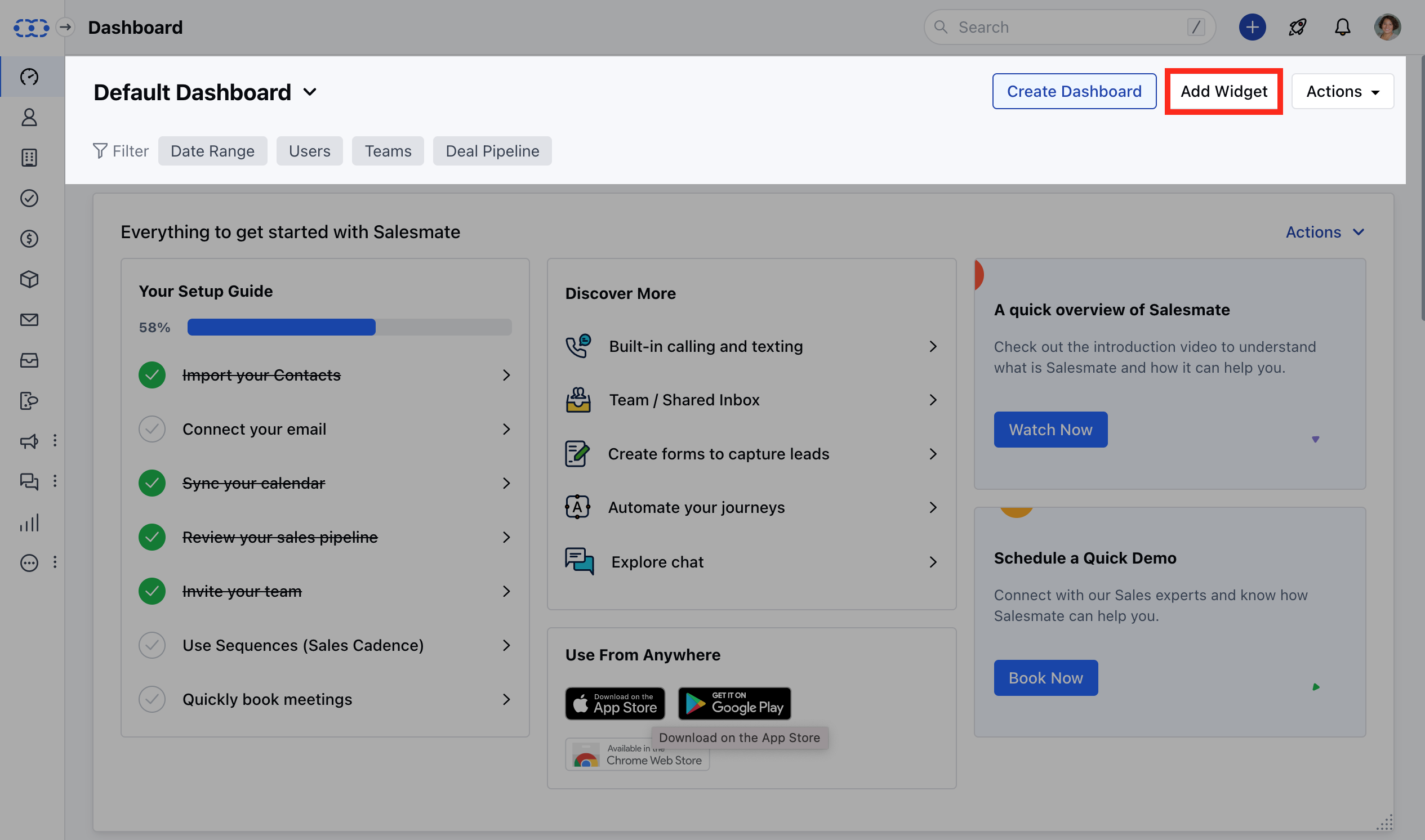Open the Contacts person icon in sidebar
Viewport: 1425px width, 840px height.
(x=29, y=117)
